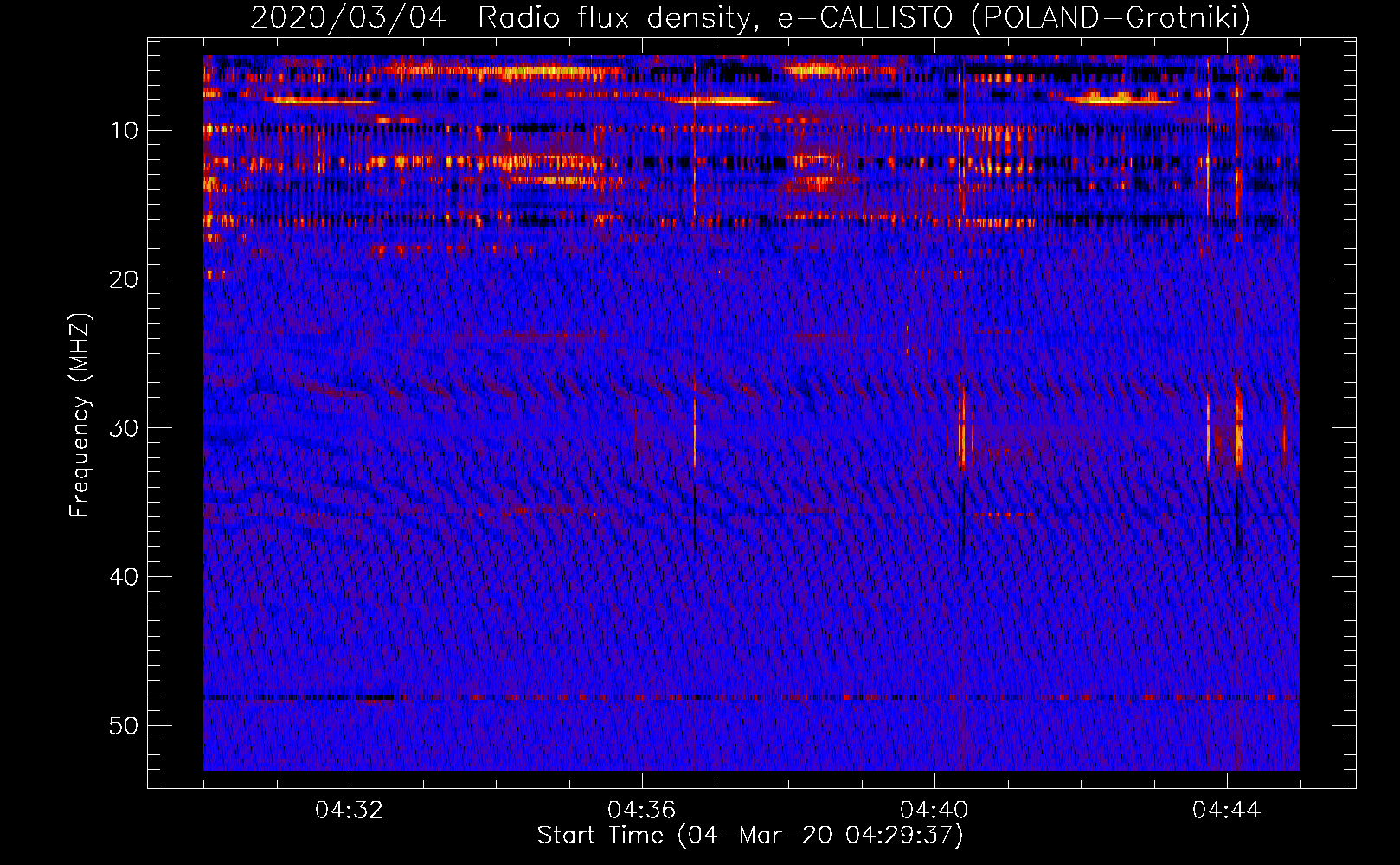Click the 20 MHz frequency tick label
This screenshot has width=1400, height=865.
pos(125,279)
